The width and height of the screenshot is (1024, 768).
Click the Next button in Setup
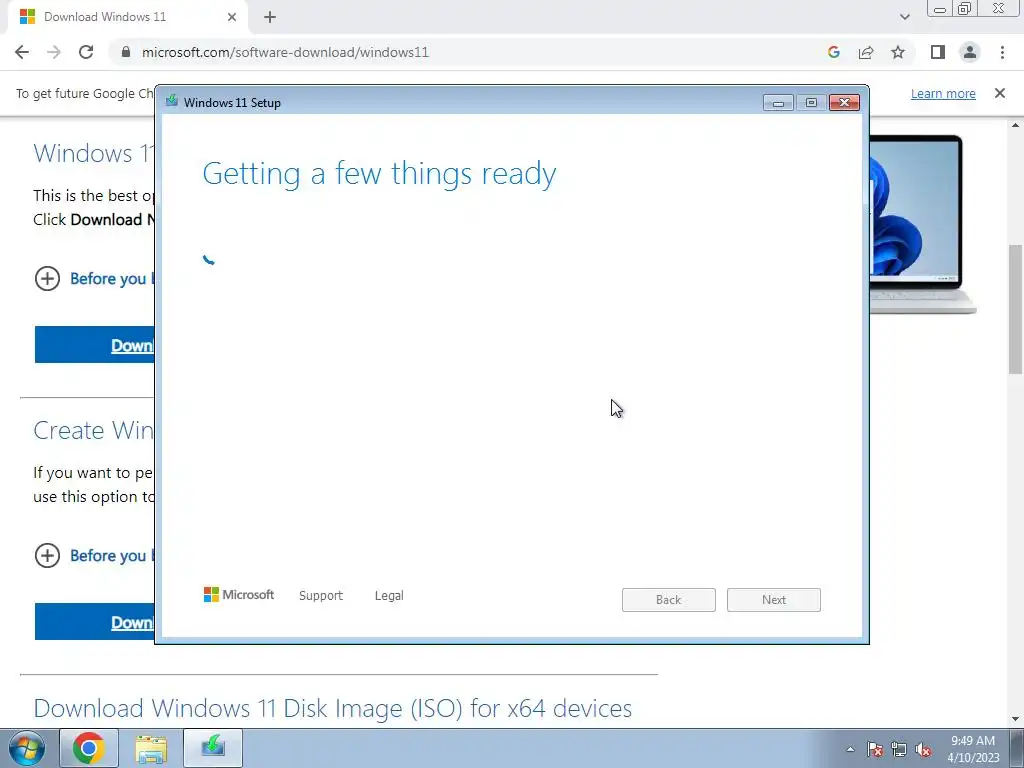coord(774,600)
